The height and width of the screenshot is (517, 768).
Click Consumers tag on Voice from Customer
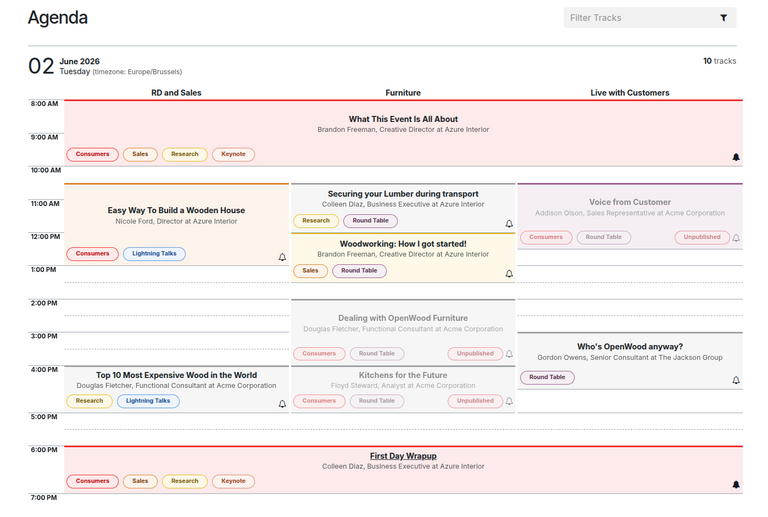point(546,237)
